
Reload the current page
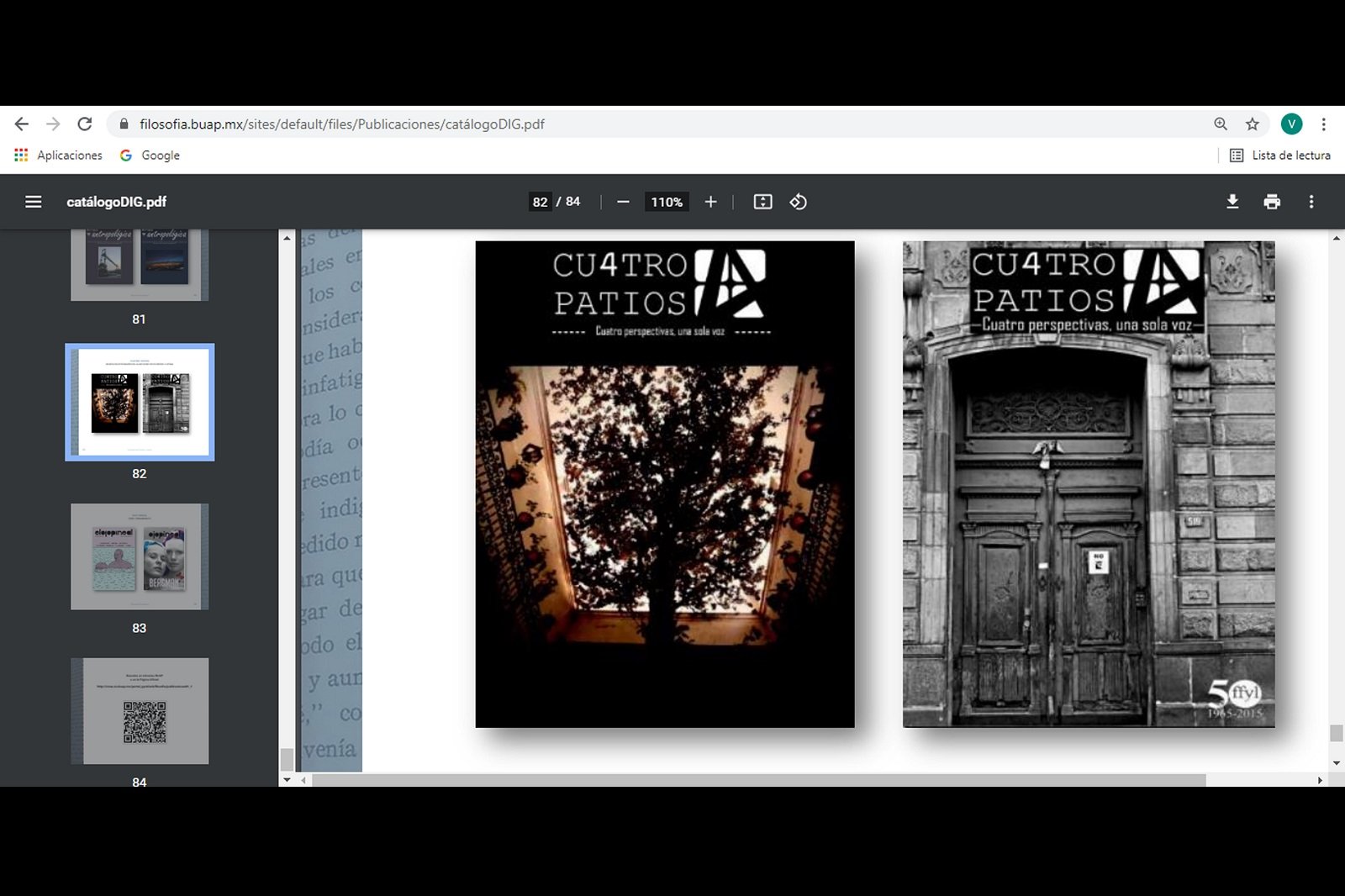85,124
